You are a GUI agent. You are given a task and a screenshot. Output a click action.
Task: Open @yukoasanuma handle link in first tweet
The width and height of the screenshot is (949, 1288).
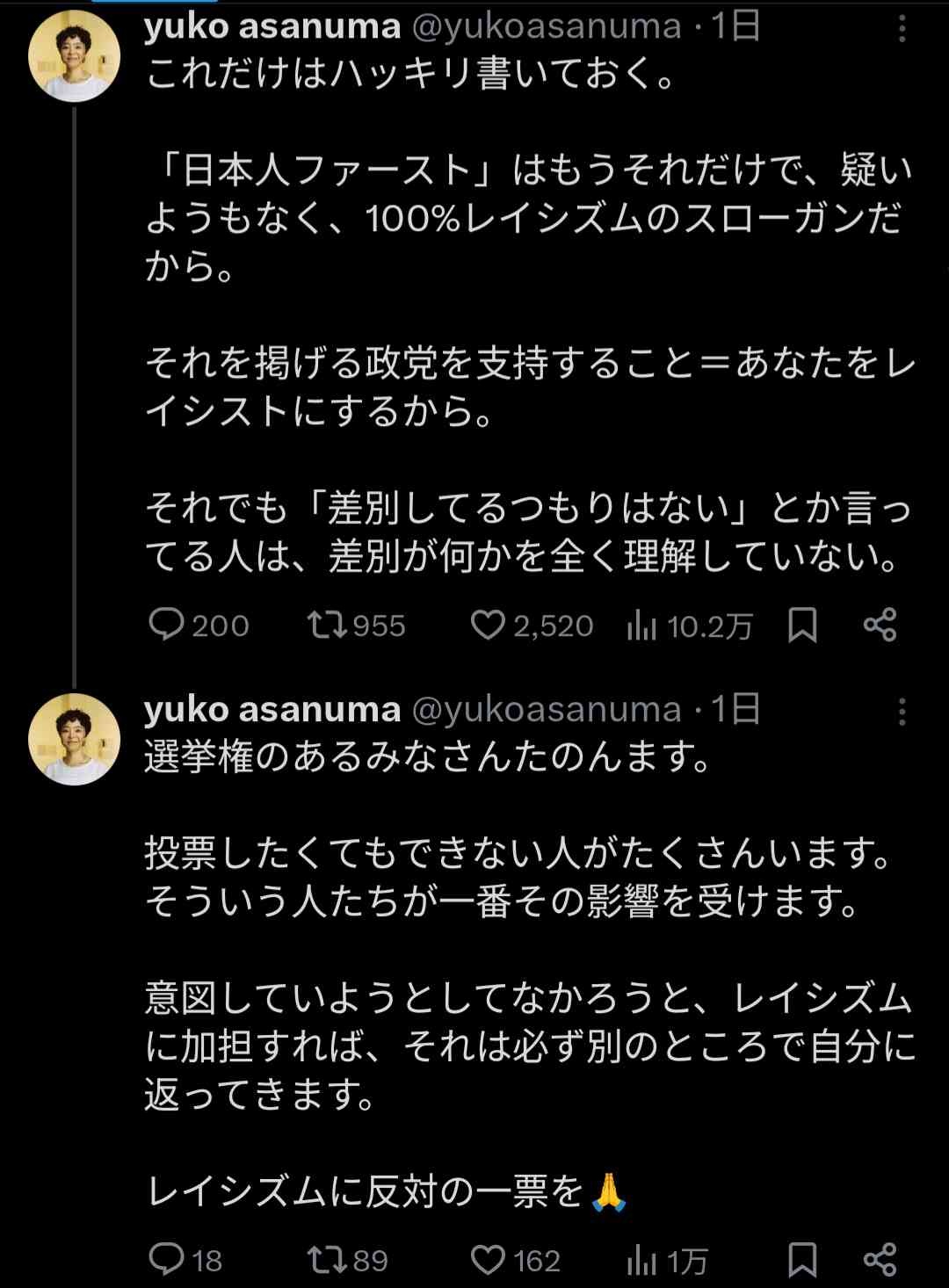547,27
